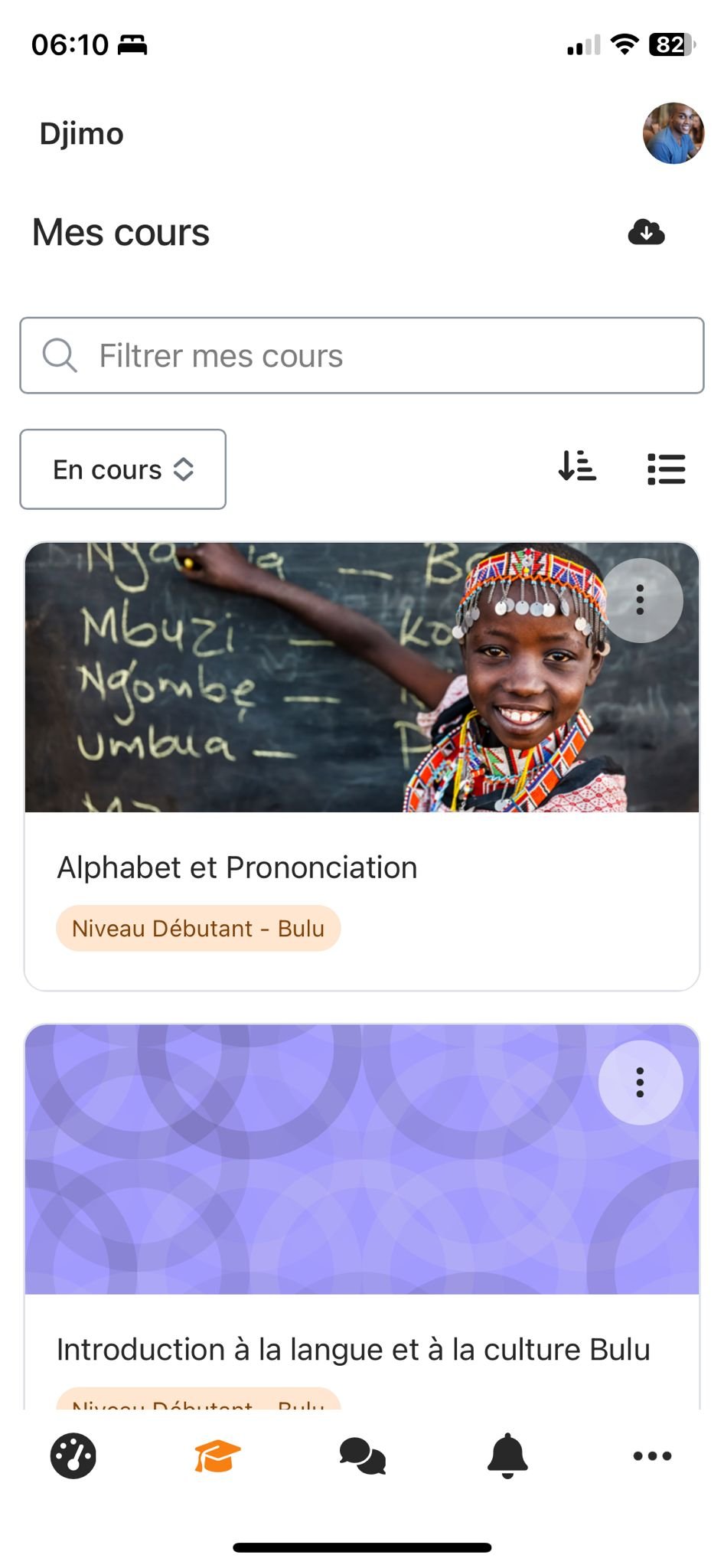Expand the En cours filter dropdown
724x1568 pixels.
pos(122,469)
